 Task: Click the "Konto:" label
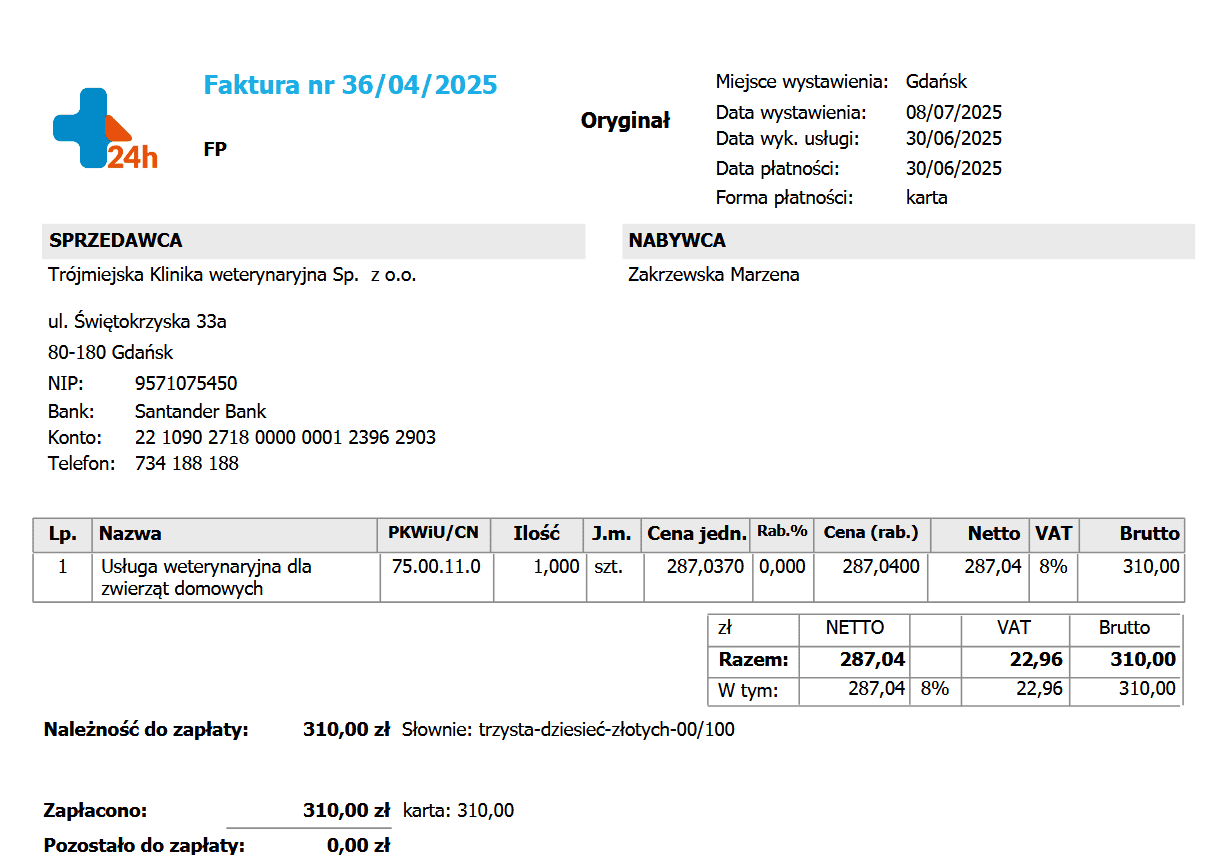75,437
